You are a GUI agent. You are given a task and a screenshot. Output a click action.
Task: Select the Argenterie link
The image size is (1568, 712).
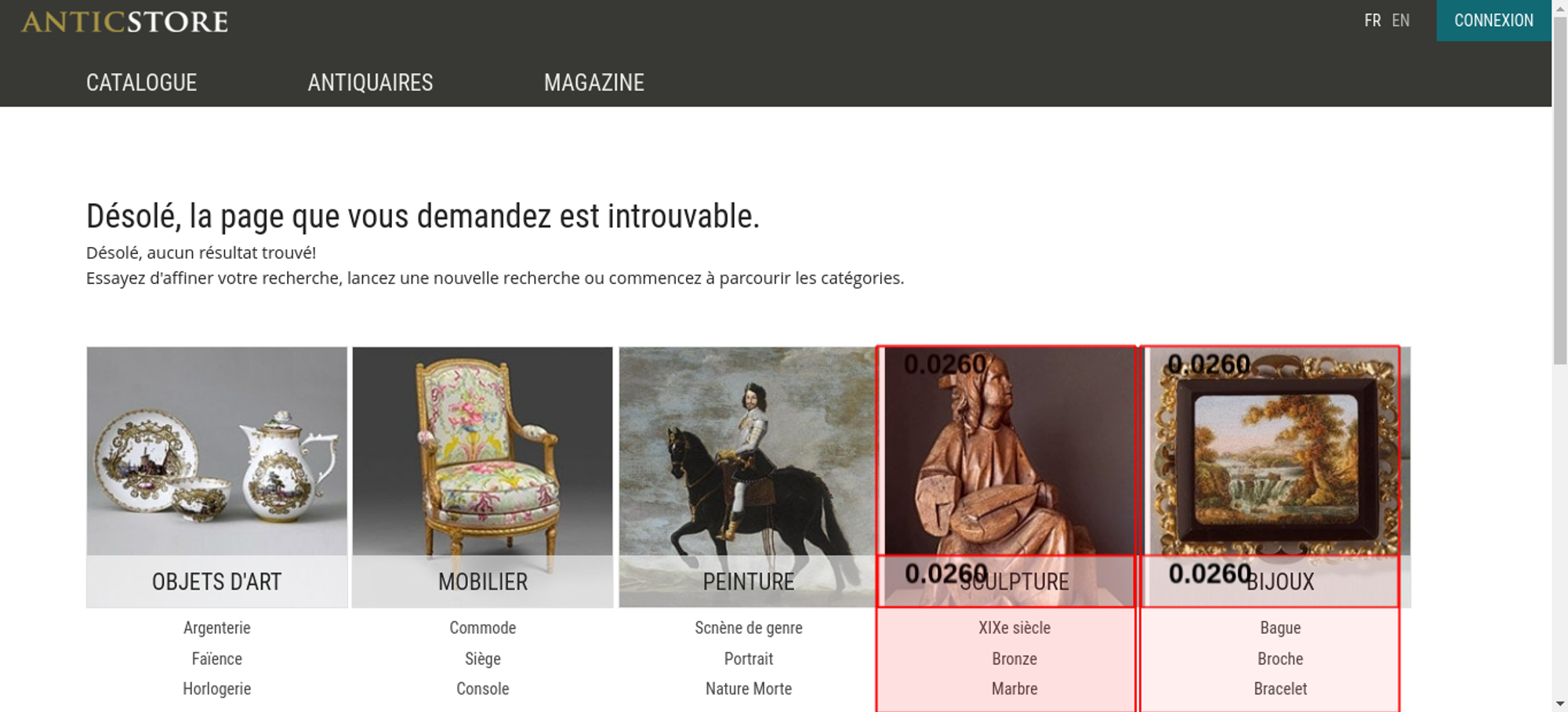pyautogui.click(x=217, y=628)
